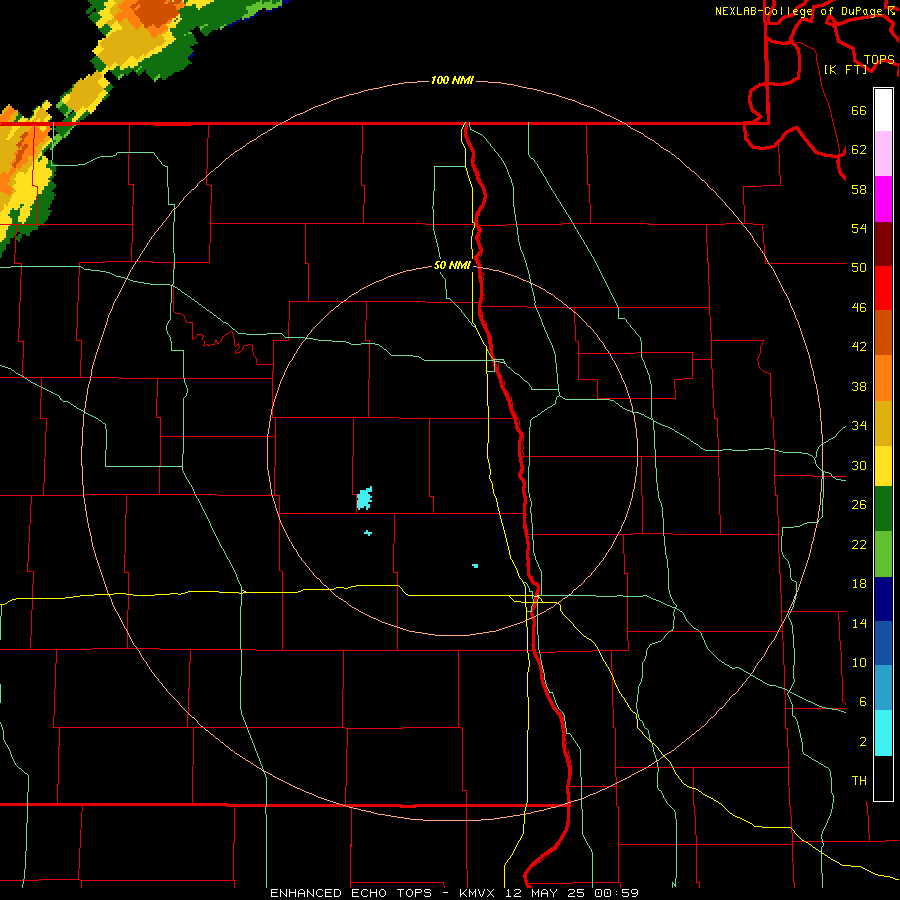Click the gold swatch near 34
This screenshot has height=900, width=900.
pos(883,423)
